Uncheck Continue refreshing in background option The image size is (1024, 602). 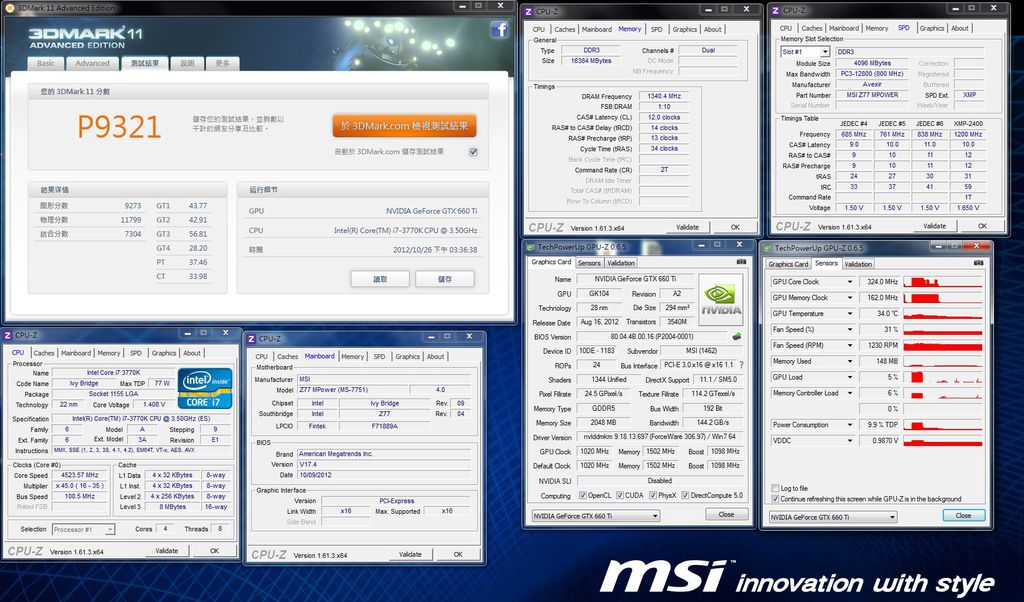tap(775, 499)
